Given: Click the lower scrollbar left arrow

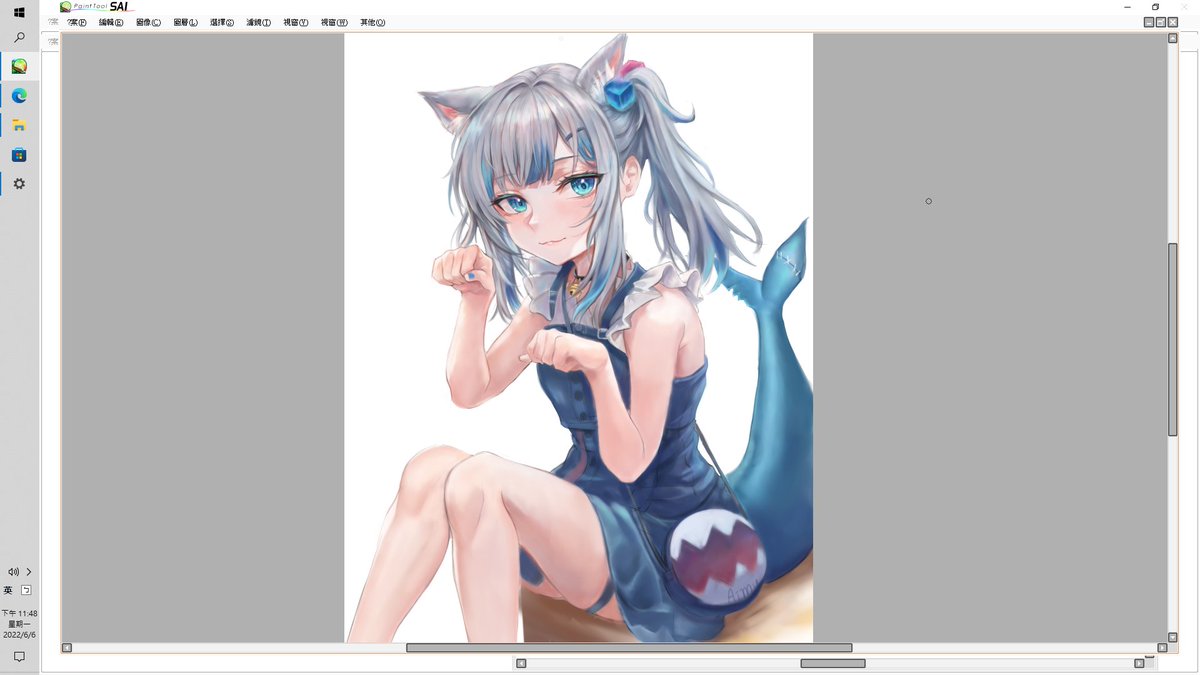Looking at the screenshot, I should click(520, 663).
